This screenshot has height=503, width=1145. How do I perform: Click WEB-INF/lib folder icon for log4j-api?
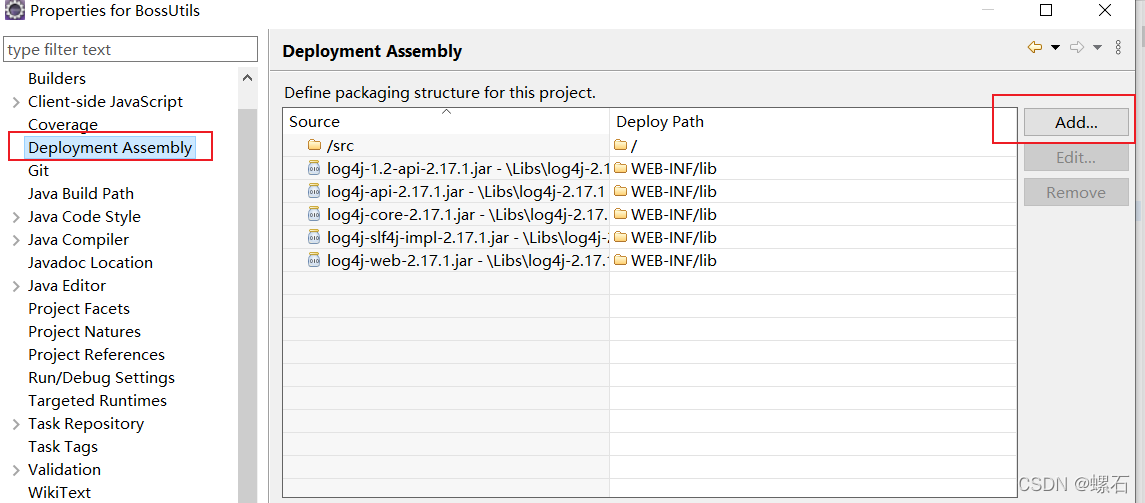[621, 191]
